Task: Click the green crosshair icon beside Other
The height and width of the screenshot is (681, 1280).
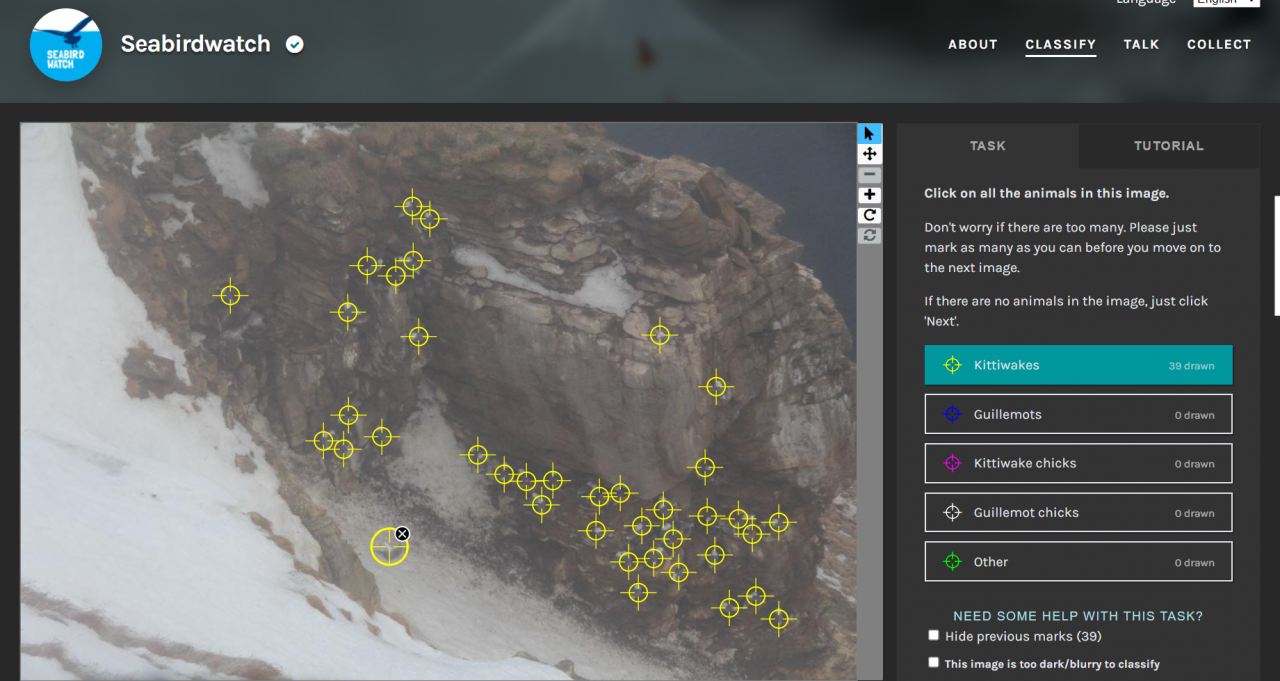Action: click(x=952, y=561)
